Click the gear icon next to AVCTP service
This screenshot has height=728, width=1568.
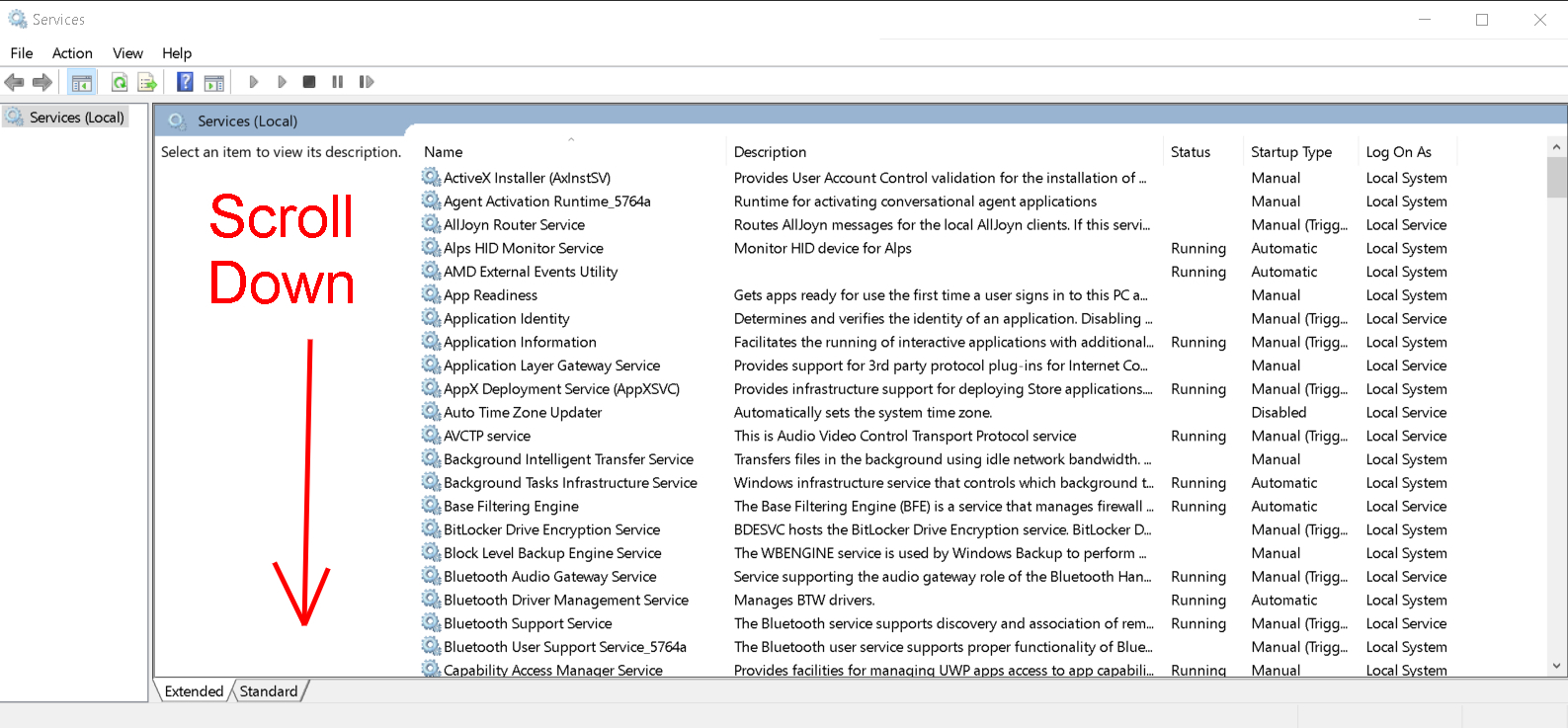[431, 436]
